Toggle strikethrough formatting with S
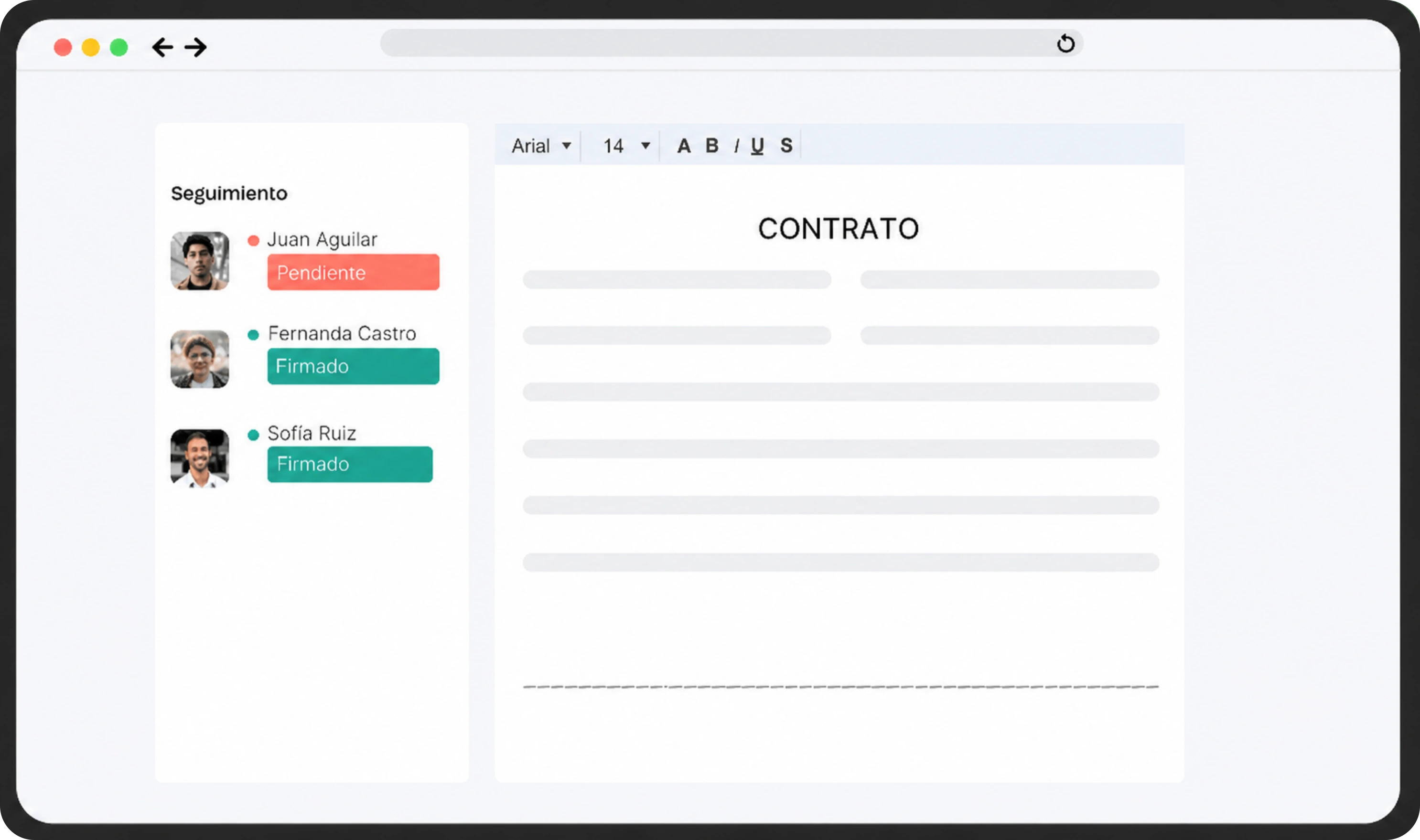 tap(786, 146)
